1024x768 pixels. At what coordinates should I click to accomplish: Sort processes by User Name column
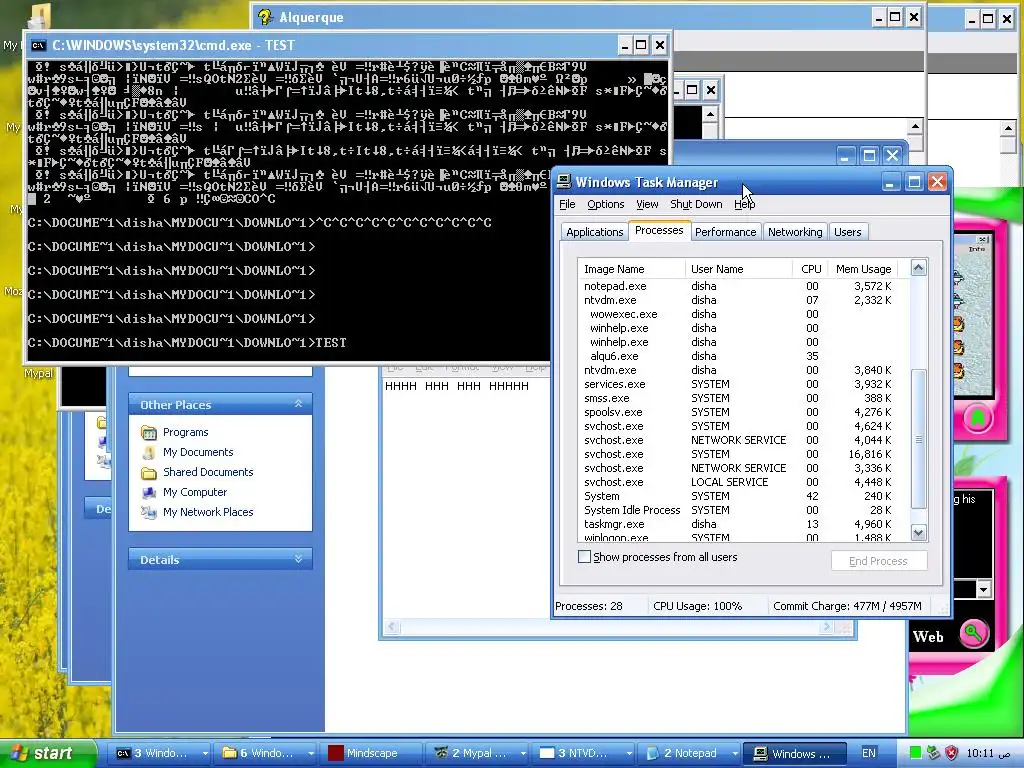(738, 269)
